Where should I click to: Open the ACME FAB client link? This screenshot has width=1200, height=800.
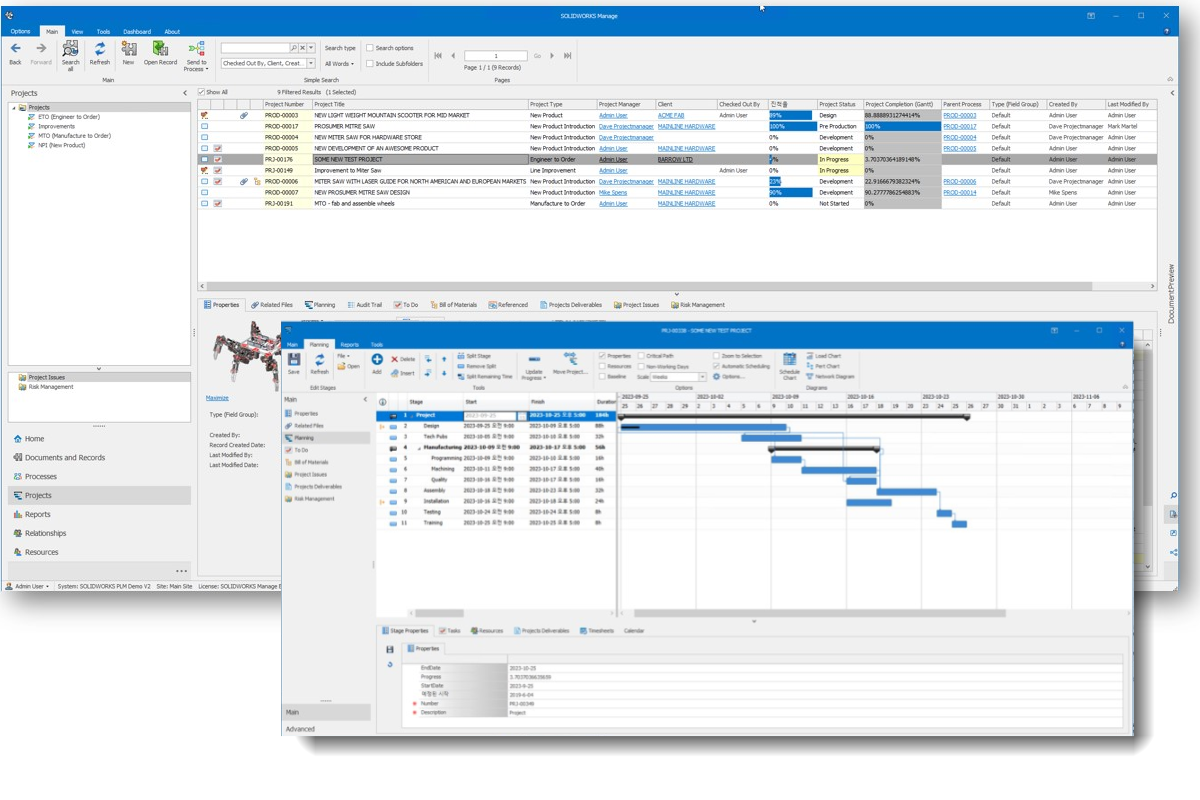(x=671, y=115)
